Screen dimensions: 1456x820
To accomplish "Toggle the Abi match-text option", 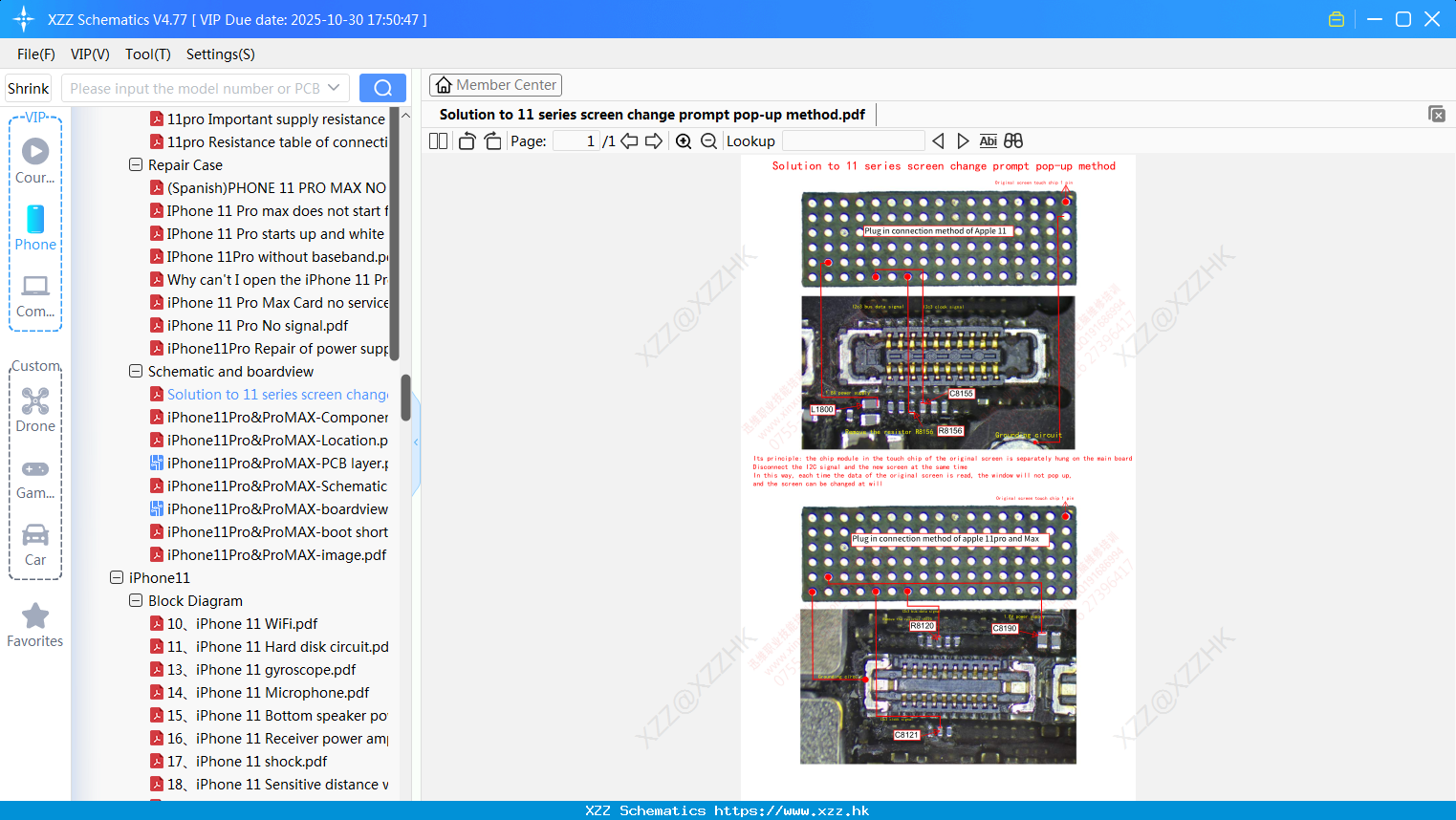I will (989, 141).
